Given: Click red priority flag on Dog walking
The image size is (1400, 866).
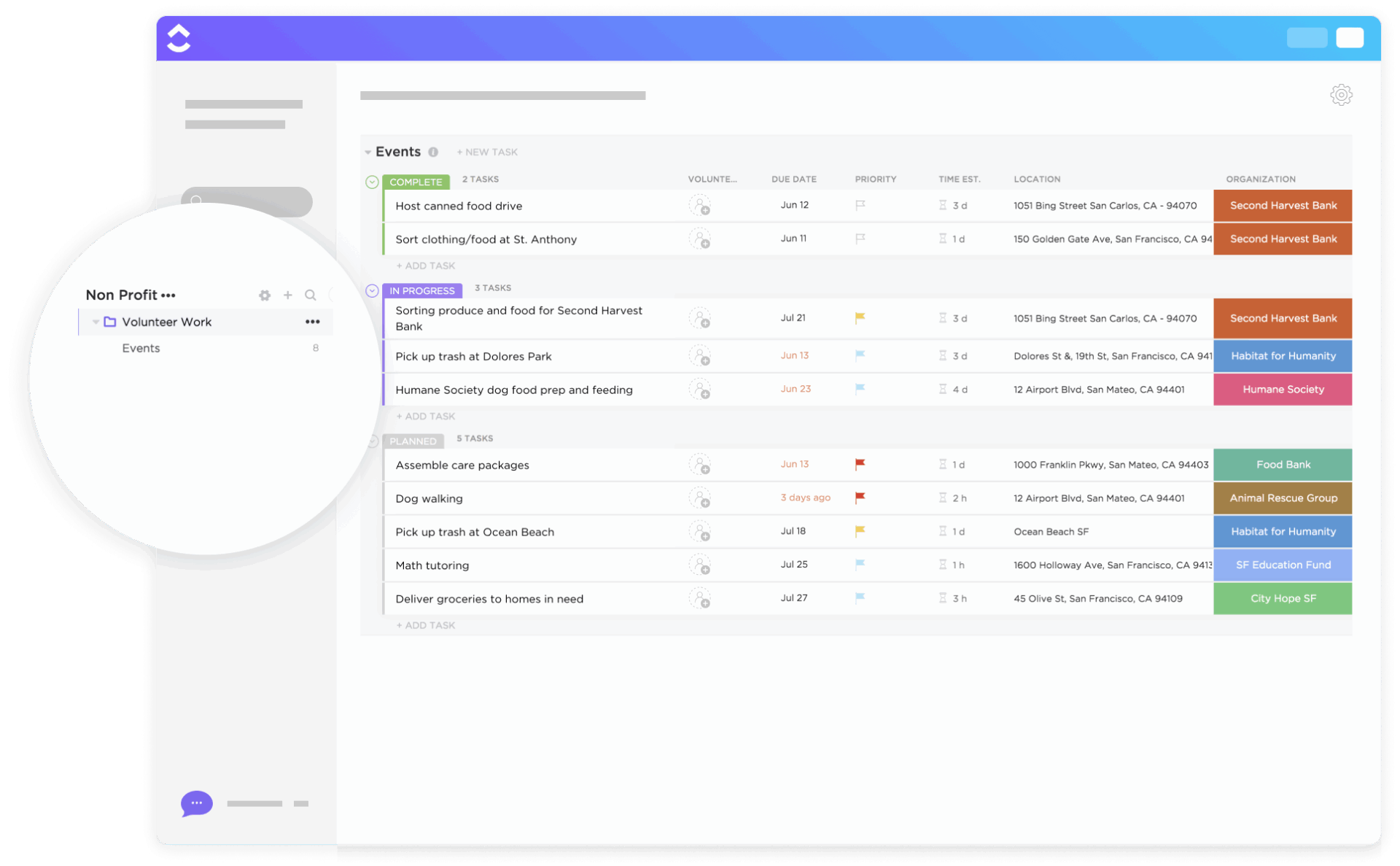Looking at the screenshot, I should click(860, 498).
